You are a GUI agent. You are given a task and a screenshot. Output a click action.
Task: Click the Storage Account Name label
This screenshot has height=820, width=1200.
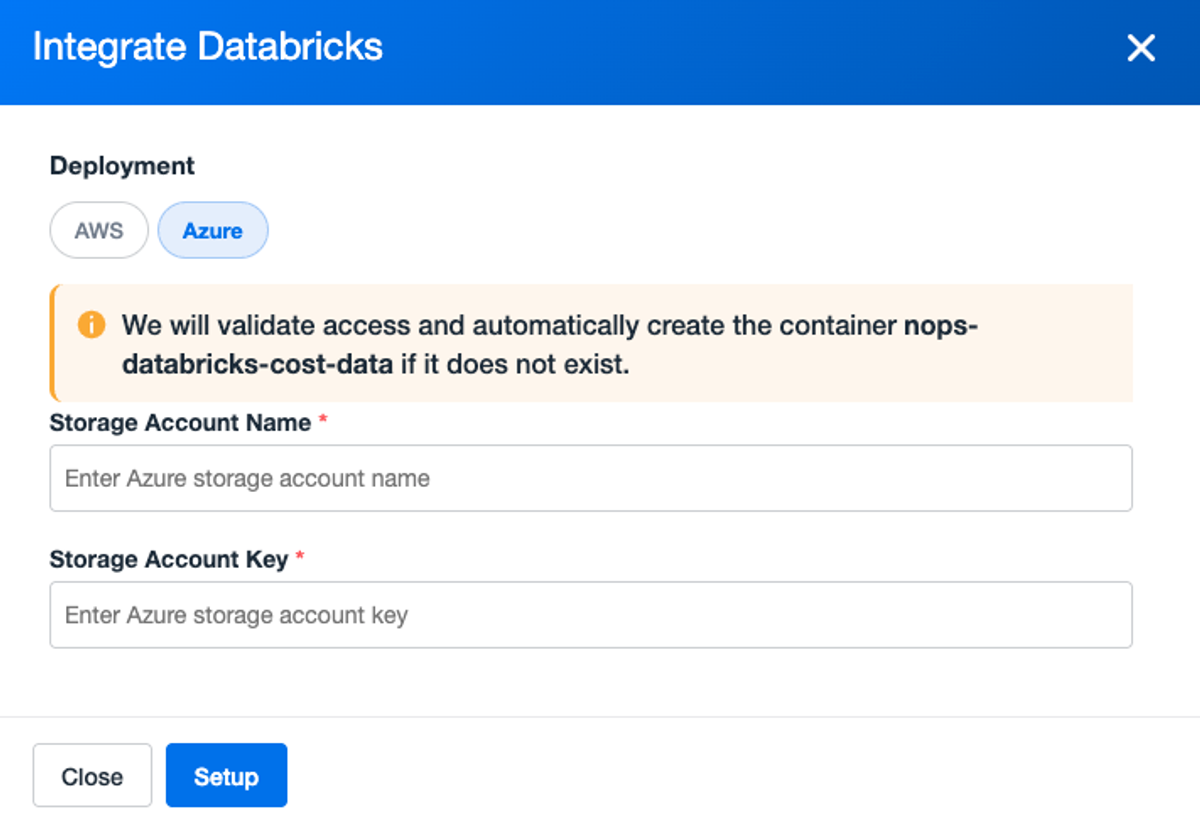pos(180,423)
